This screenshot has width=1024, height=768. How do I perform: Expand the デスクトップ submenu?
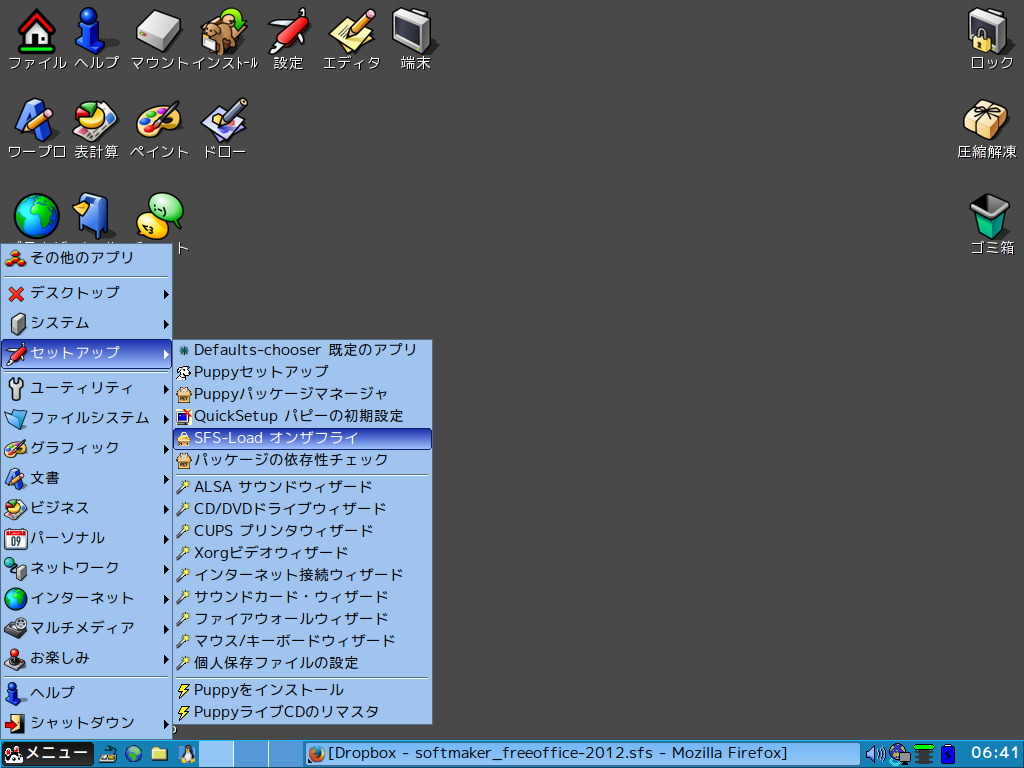86,293
